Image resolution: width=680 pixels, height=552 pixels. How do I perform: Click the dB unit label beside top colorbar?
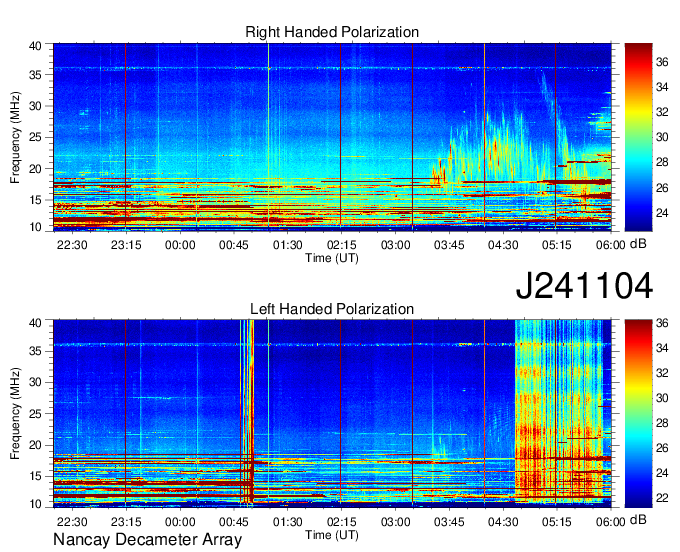638,244
